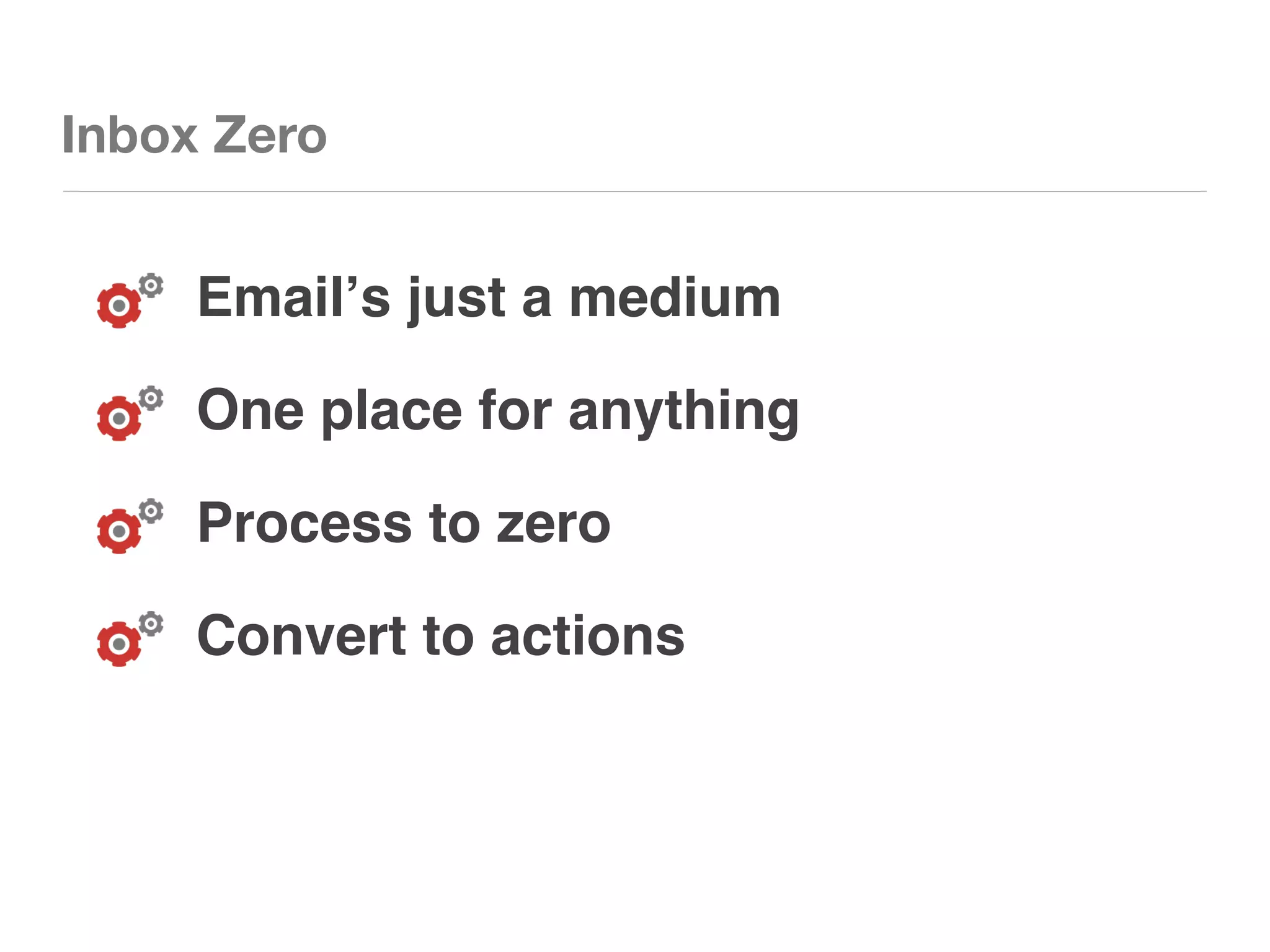
Task: Click small gray gear by Process to zero
Action: pyautogui.click(x=151, y=511)
